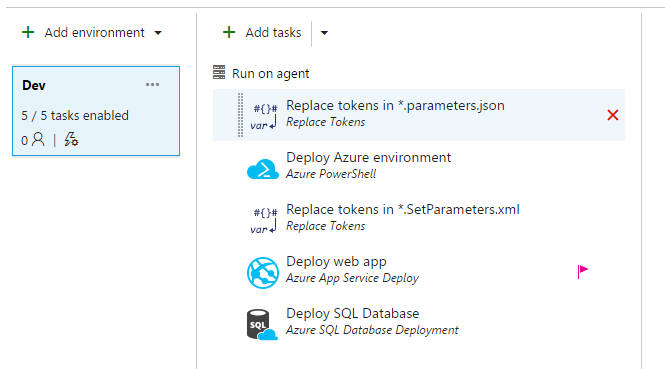665x369 pixels.
Task: Click the Run on agent server icon
Action: coord(219,73)
